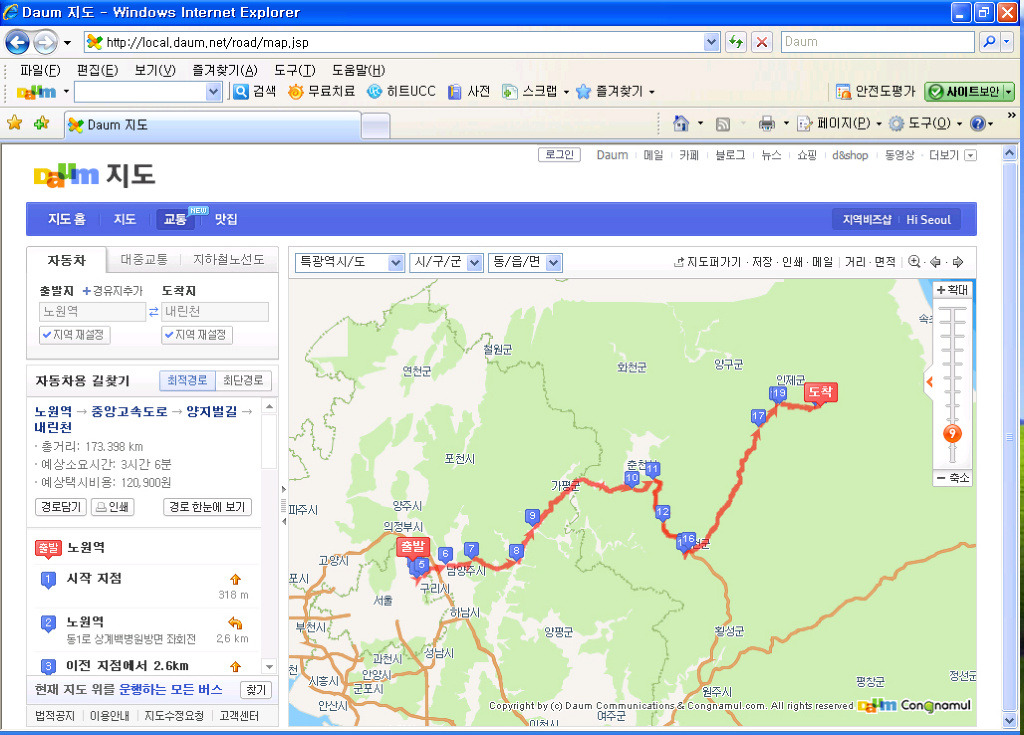
Task: Click the 로그인 login button
Action: (x=559, y=155)
